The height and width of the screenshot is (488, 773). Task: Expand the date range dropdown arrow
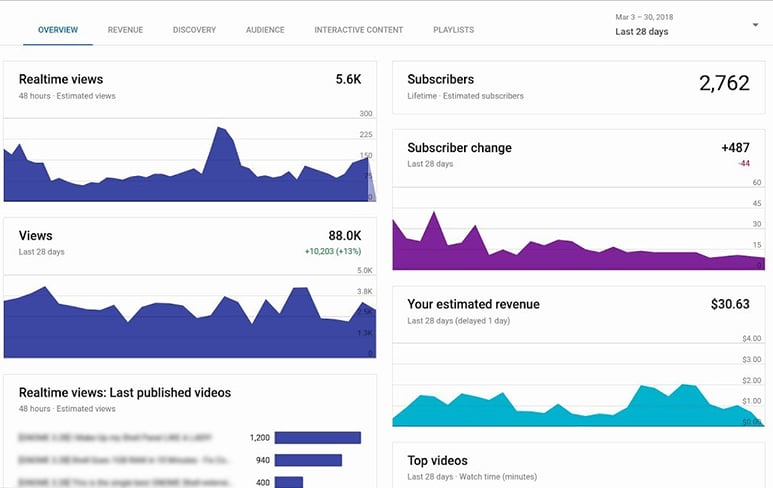coord(755,25)
